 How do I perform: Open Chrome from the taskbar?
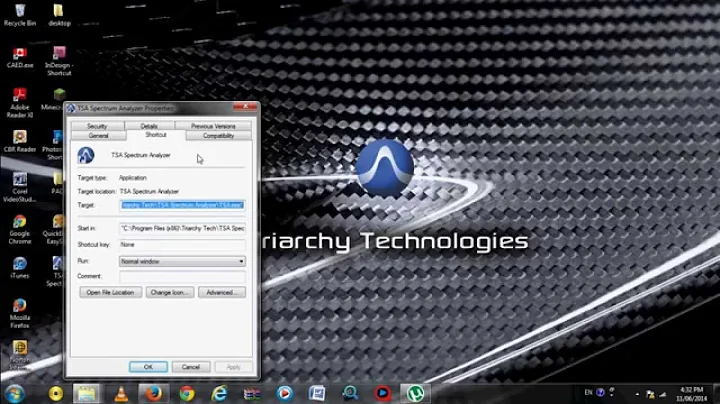[x=187, y=394]
